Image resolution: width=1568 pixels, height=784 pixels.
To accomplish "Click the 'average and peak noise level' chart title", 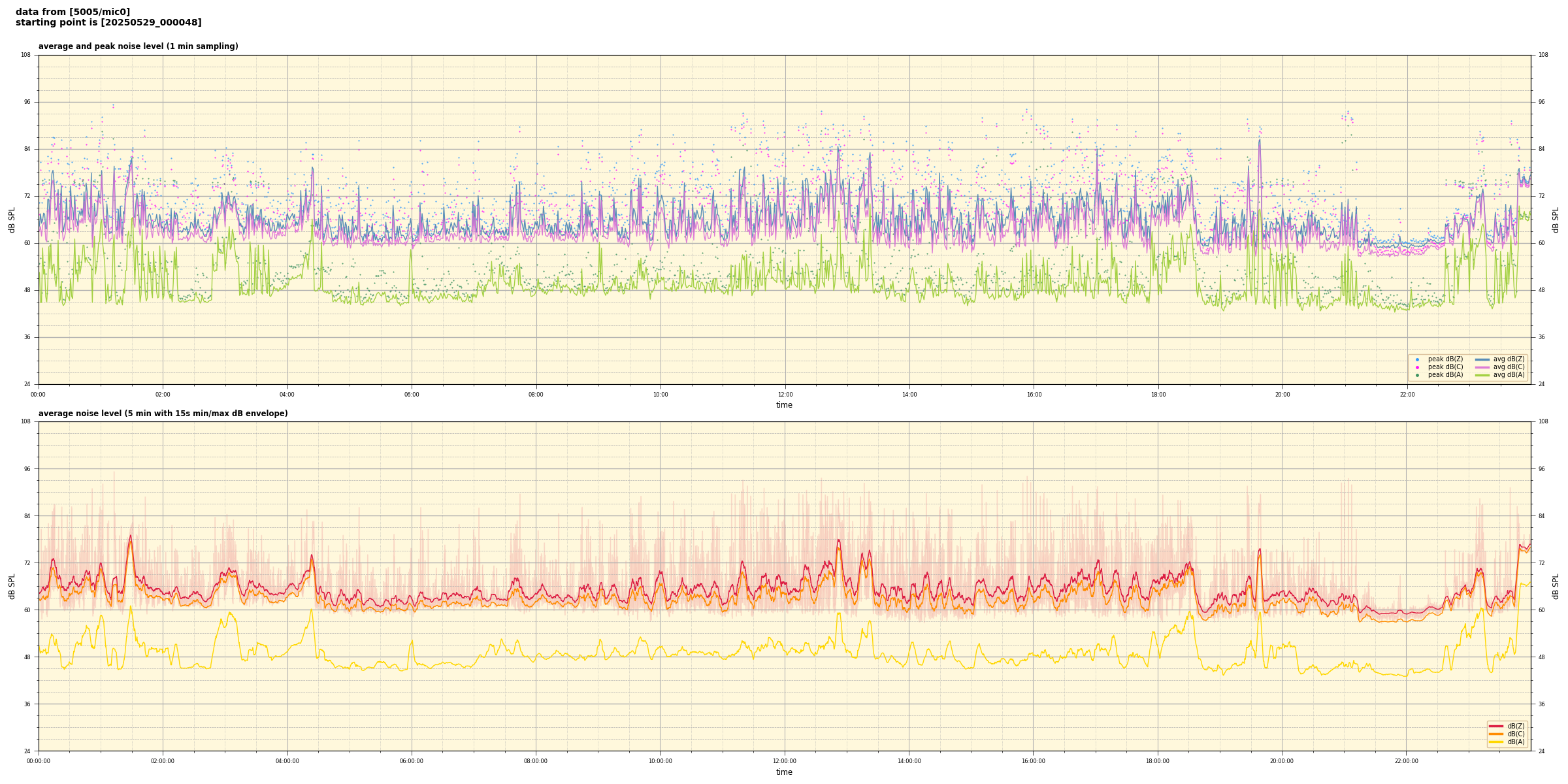I will (138, 46).
